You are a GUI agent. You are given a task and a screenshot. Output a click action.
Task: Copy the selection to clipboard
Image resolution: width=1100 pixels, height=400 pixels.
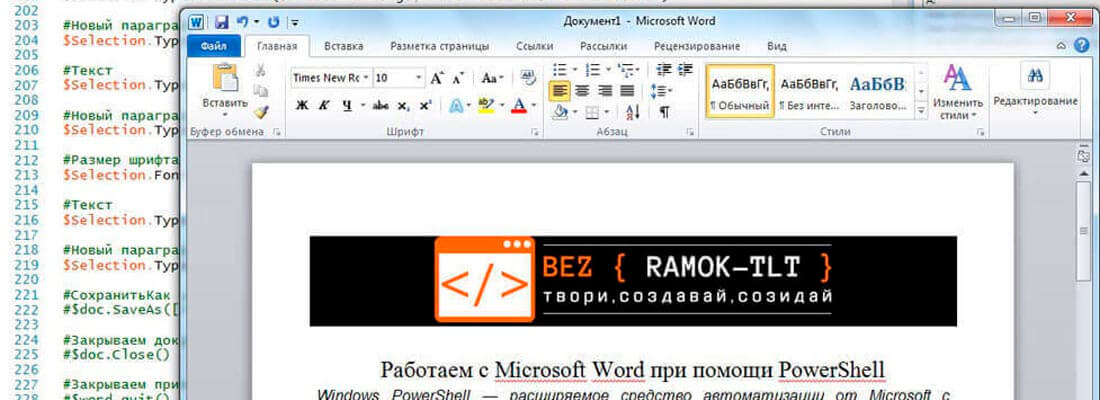tap(261, 91)
